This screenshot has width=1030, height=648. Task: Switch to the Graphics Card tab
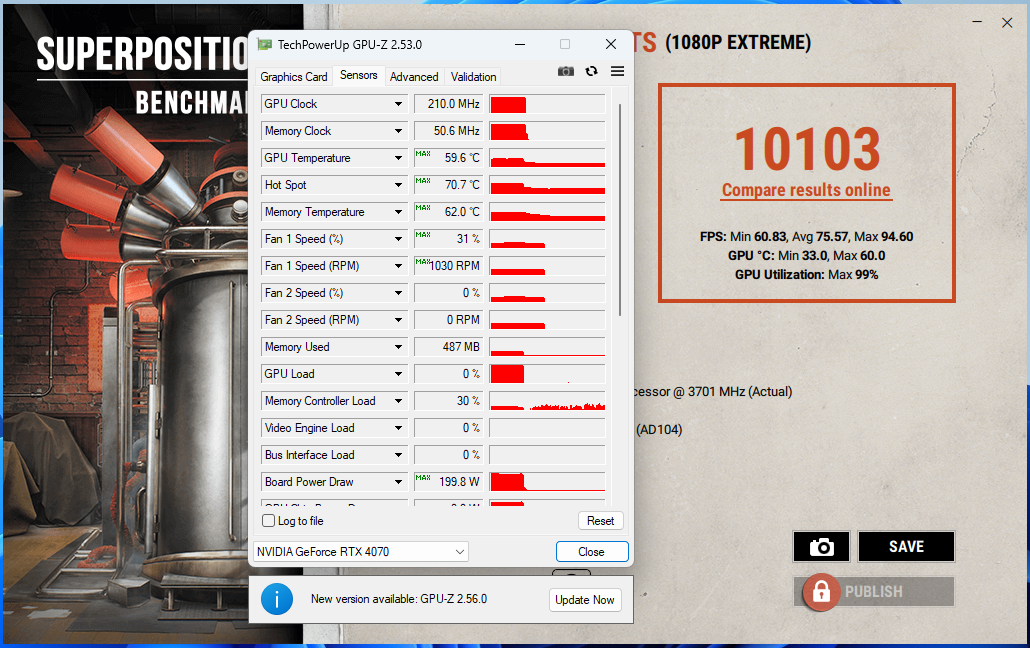tap(294, 77)
